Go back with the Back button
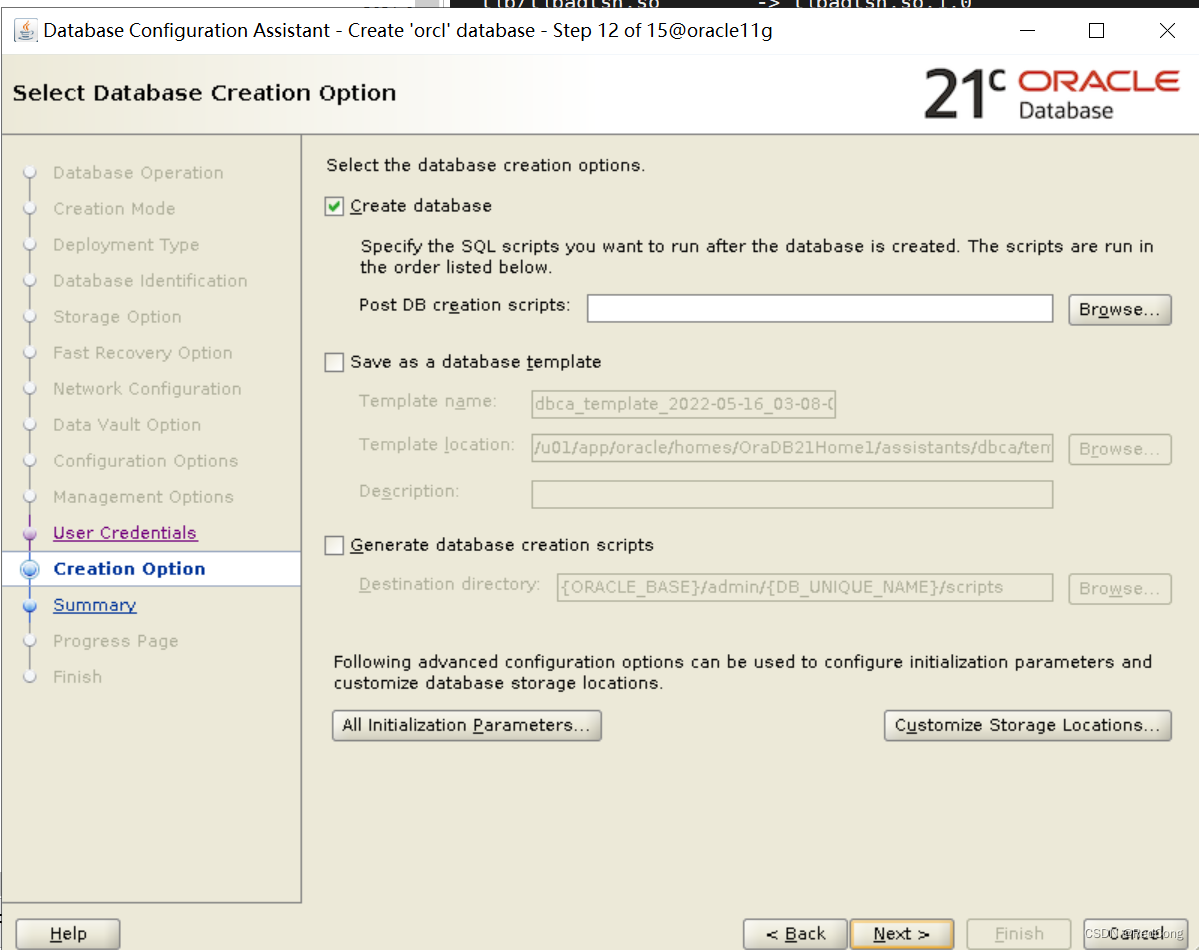Screen dimensions: 1199x950 [x=795, y=934]
